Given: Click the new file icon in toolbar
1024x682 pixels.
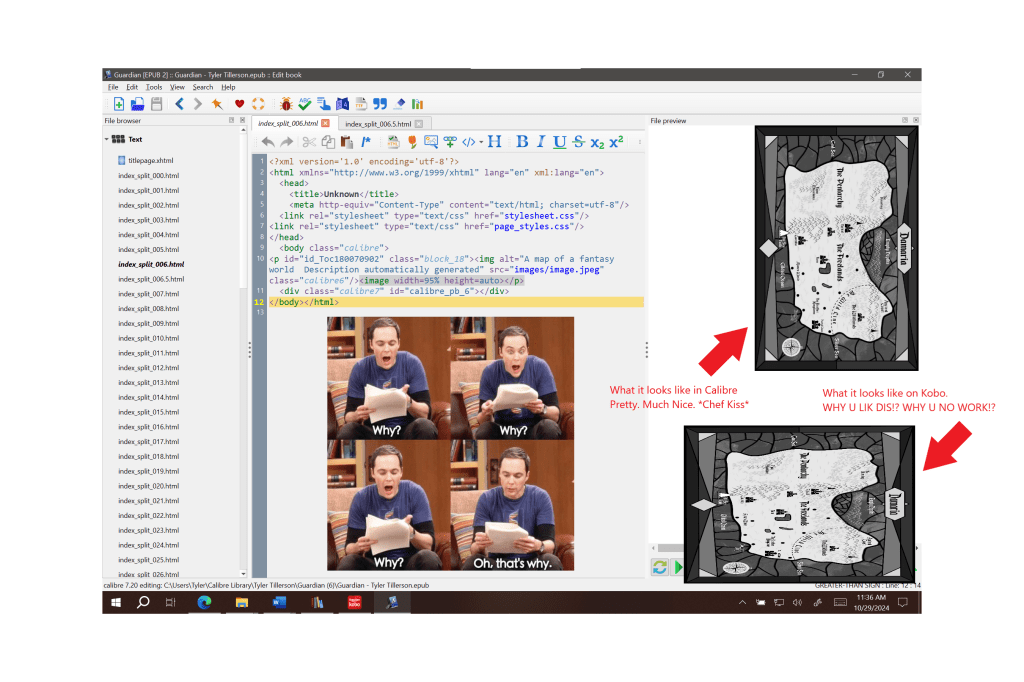Looking at the screenshot, I should pyautogui.click(x=118, y=103).
